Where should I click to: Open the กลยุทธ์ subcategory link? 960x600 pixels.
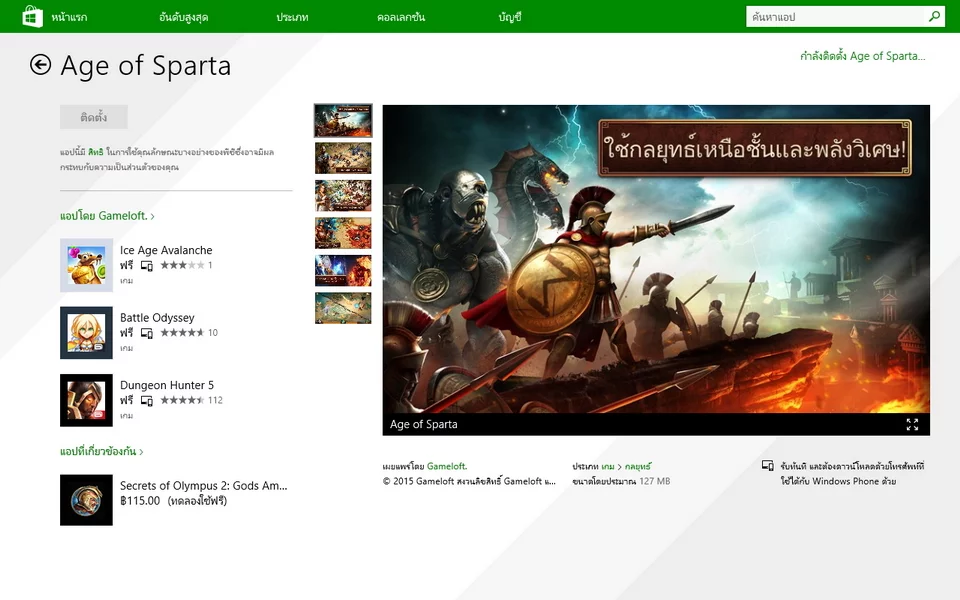pyautogui.click(x=638, y=467)
